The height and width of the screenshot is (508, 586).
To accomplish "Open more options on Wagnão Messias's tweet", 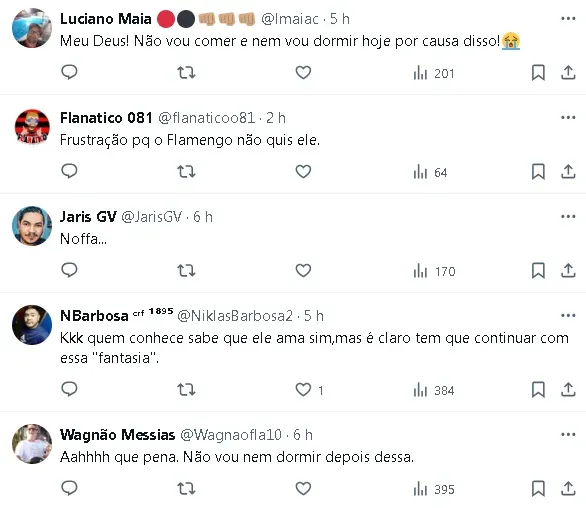I will coord(568,434).
